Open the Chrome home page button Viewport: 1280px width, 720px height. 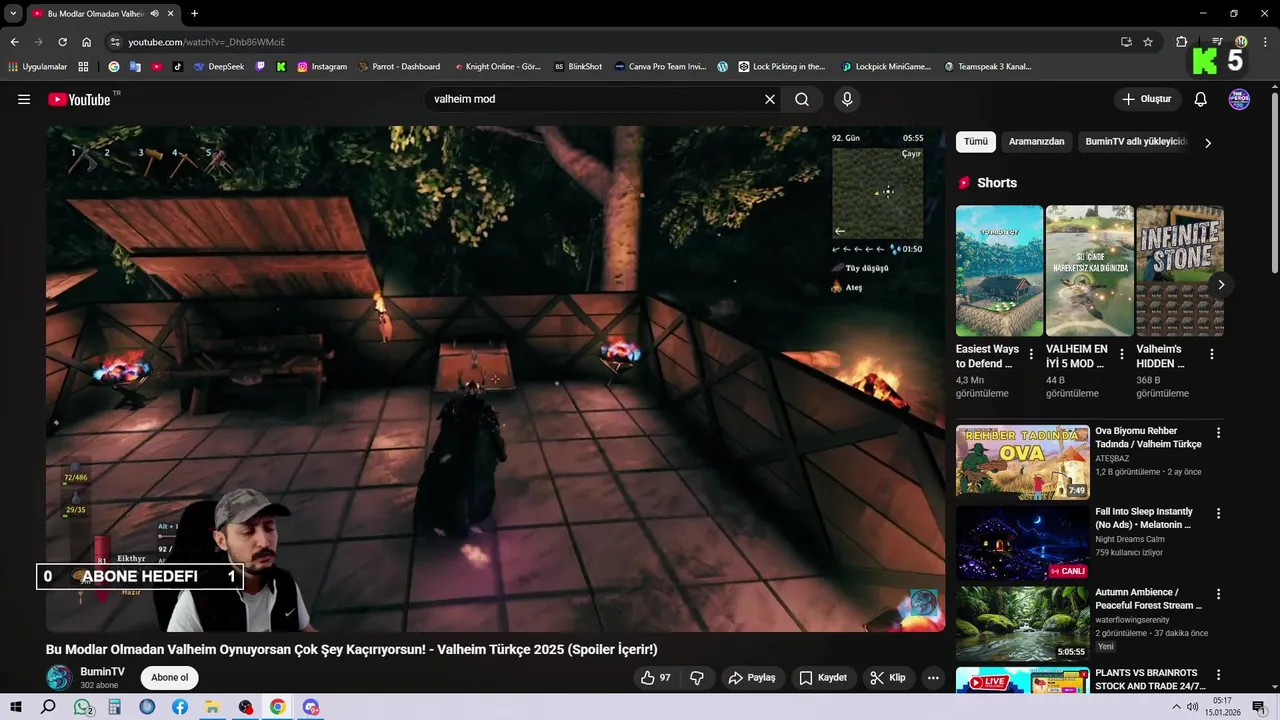(87, 42)
